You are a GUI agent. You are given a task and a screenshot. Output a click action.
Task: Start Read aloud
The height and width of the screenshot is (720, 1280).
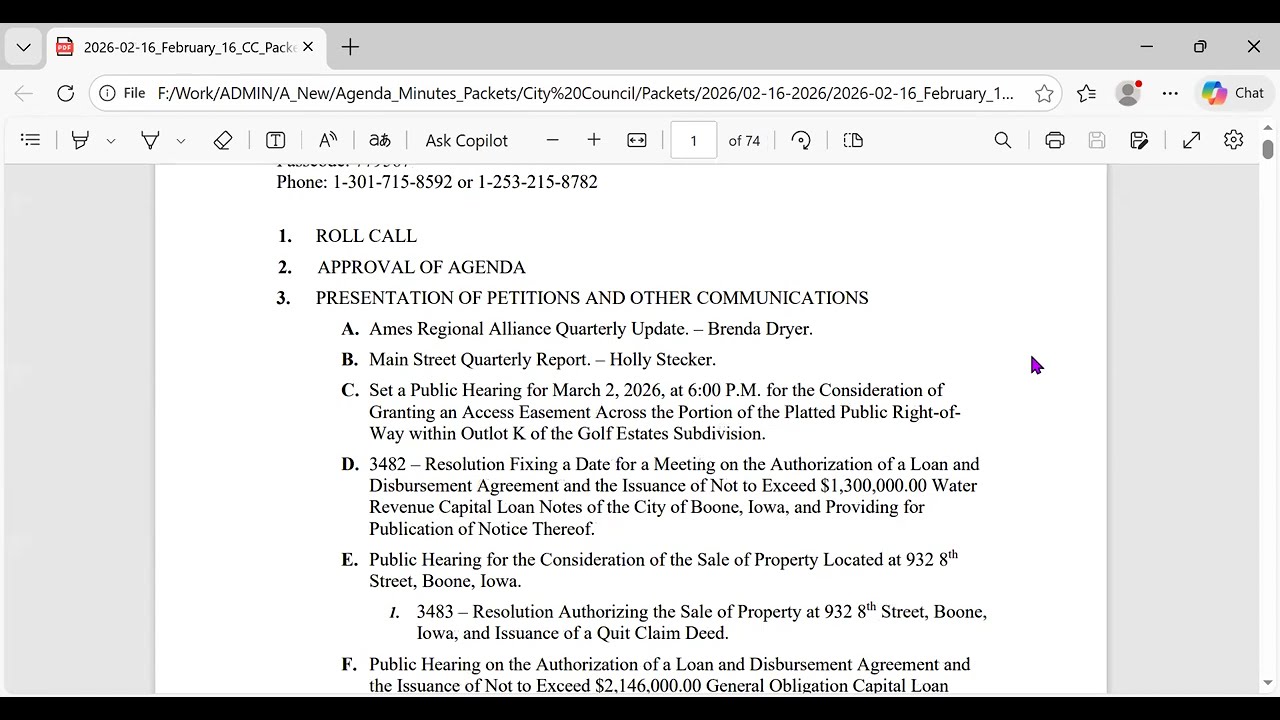pos(328,140)
